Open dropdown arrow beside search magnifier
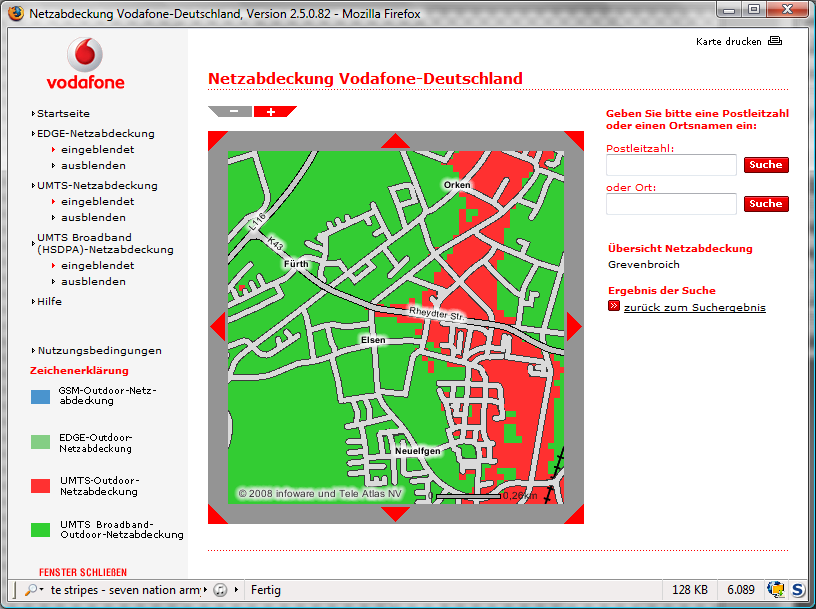Viewport: 816px width, 609px height. [42, 590]
